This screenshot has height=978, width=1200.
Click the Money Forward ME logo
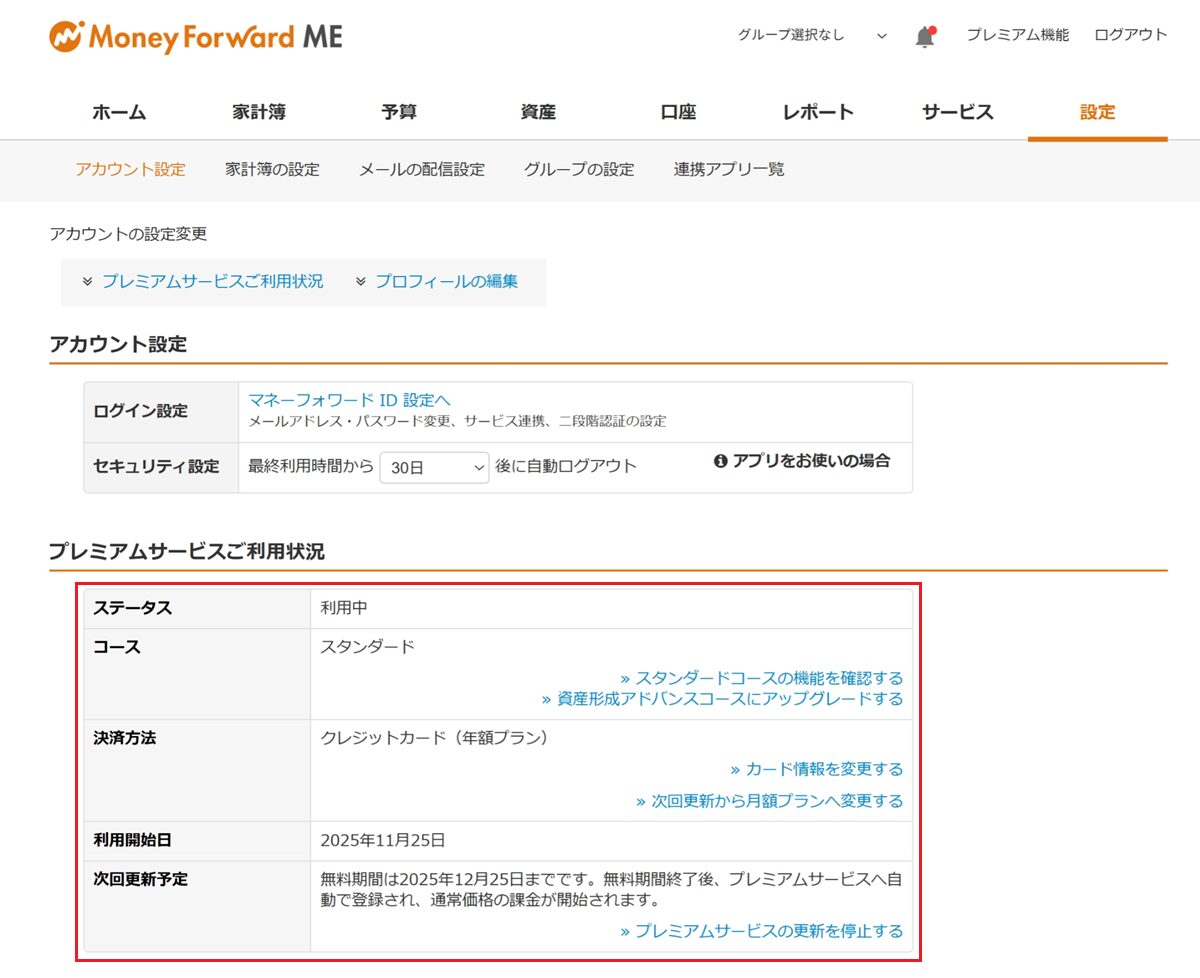[x=195, y=38]
